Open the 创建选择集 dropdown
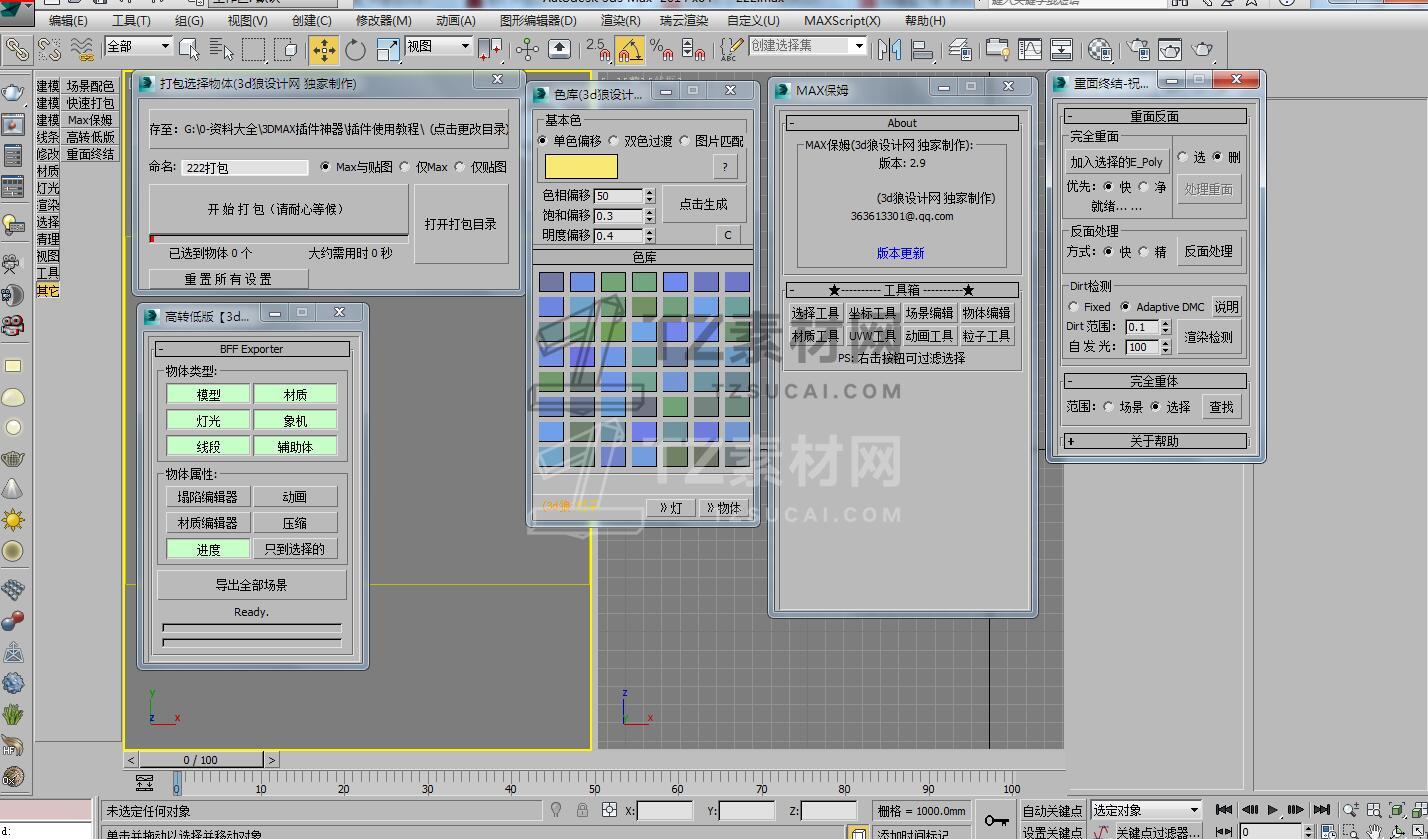Viewport: 1428px width, 839px height. [857, 46]
